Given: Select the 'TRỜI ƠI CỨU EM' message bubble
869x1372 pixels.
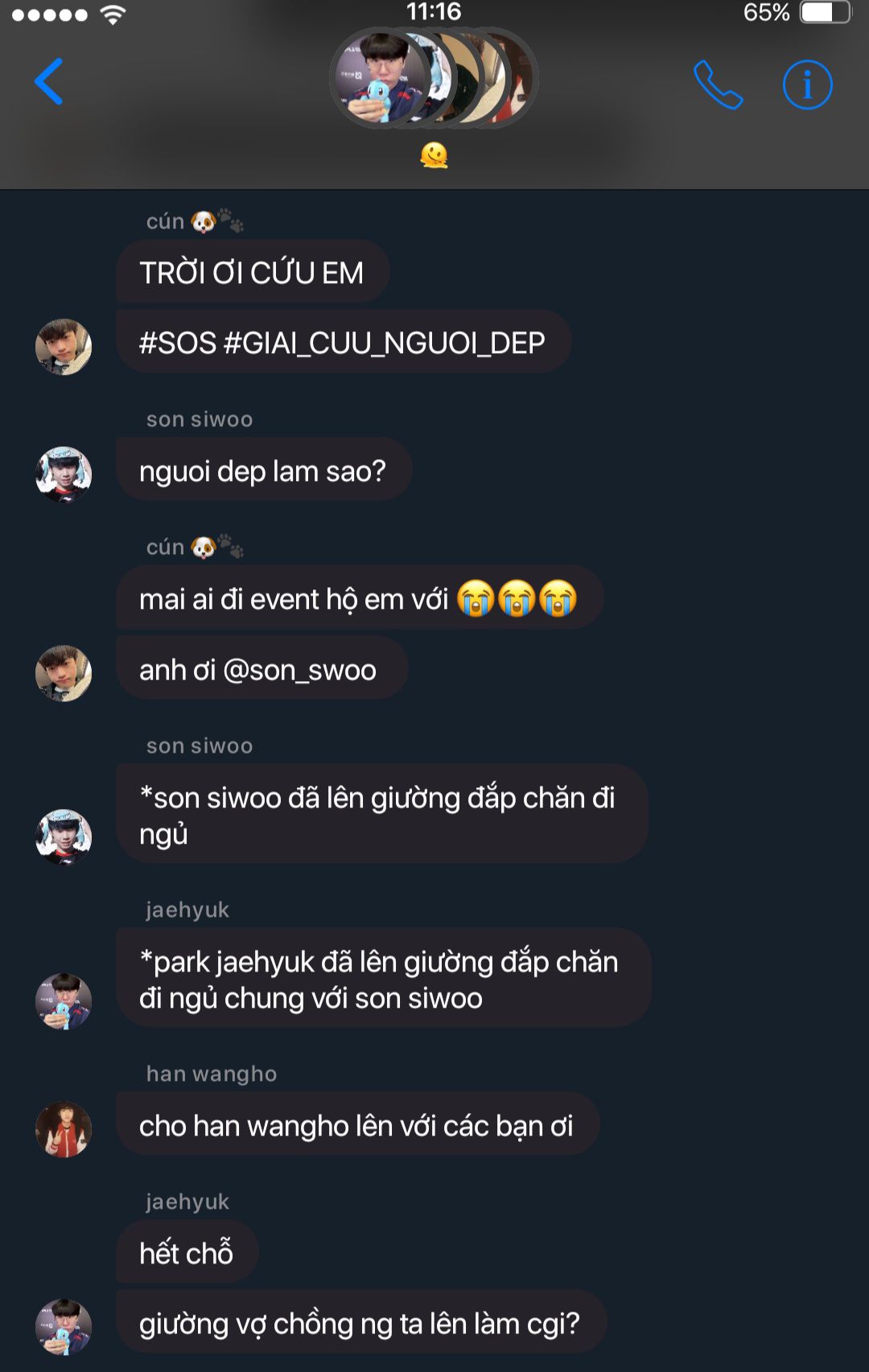Looking at the screenshot, I should point(253,272).
